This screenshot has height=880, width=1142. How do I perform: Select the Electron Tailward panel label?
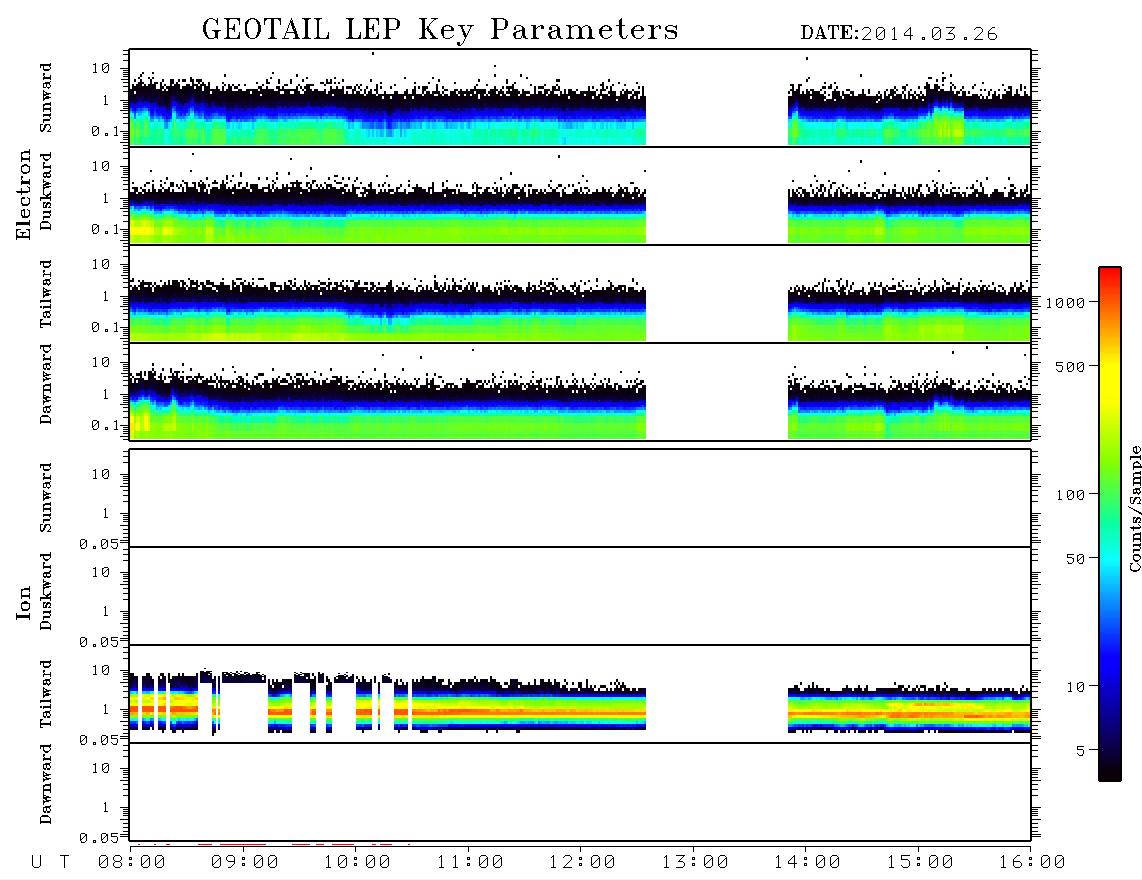(x=46, y=294)
